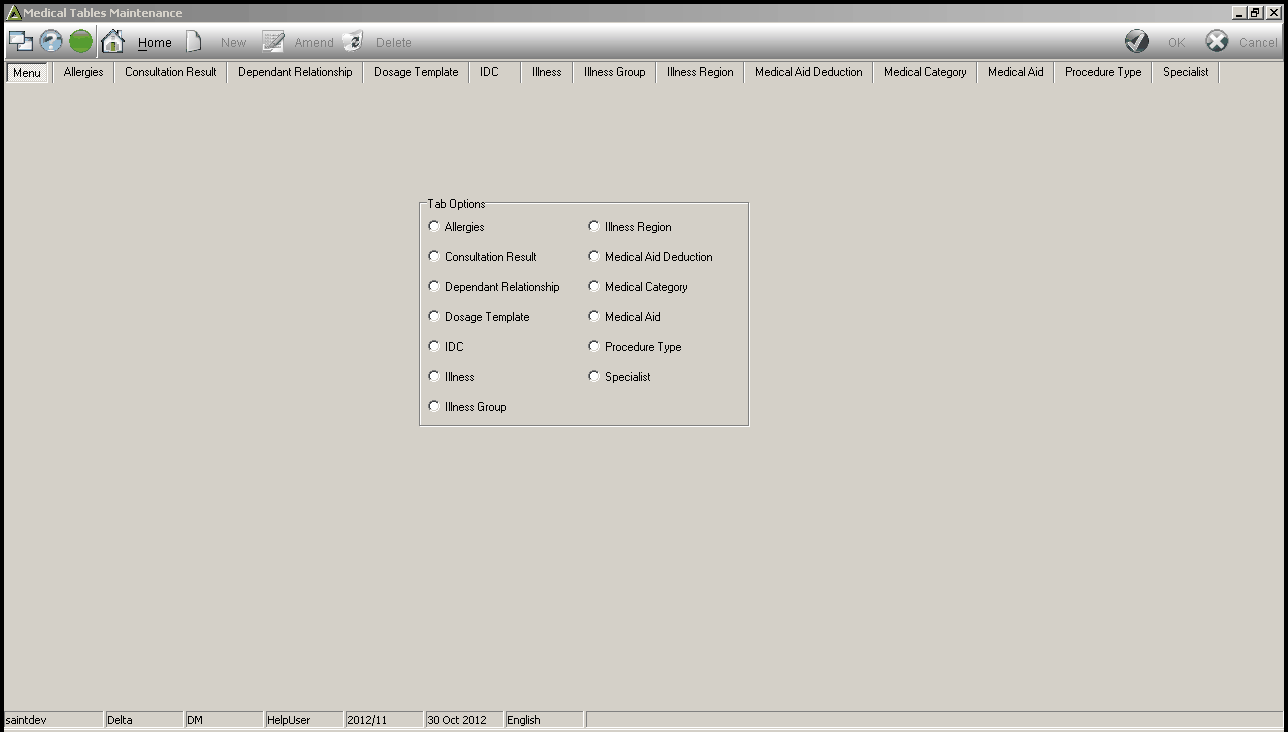
Task: Switch to the Medical Aid tab
Action: (1015, 72)
